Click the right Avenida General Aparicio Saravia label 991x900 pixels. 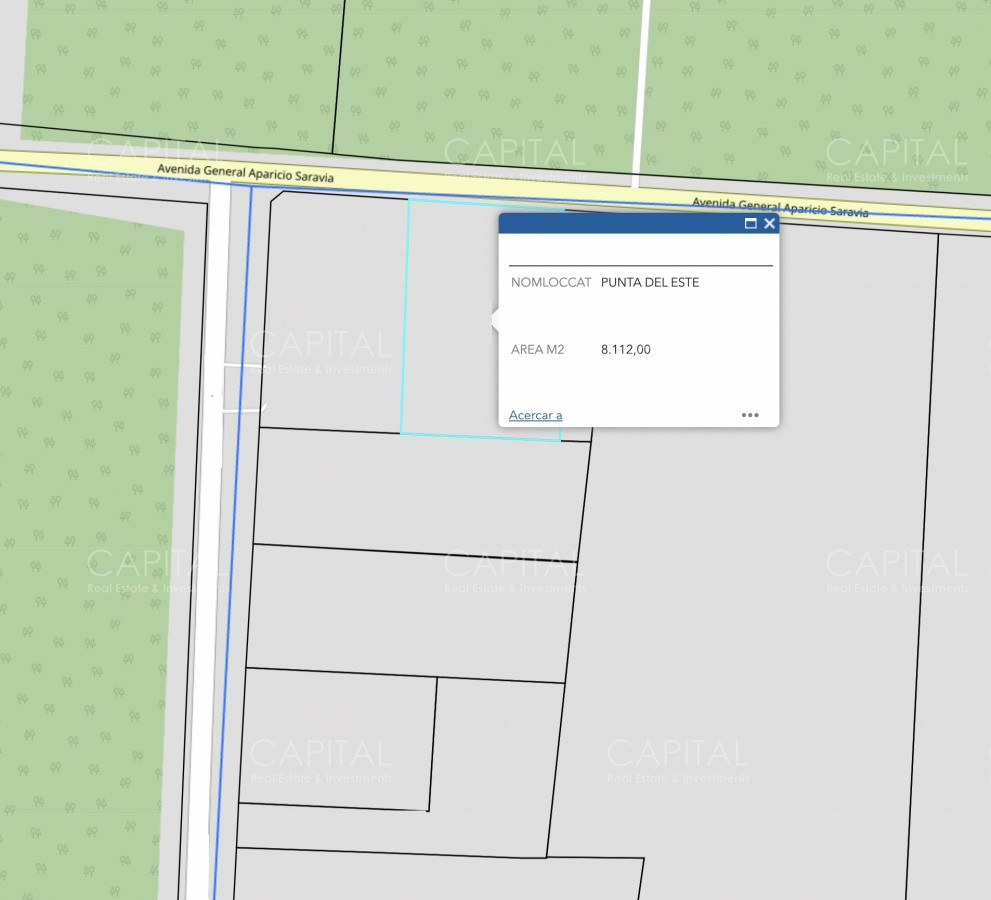tap(780, 207)
